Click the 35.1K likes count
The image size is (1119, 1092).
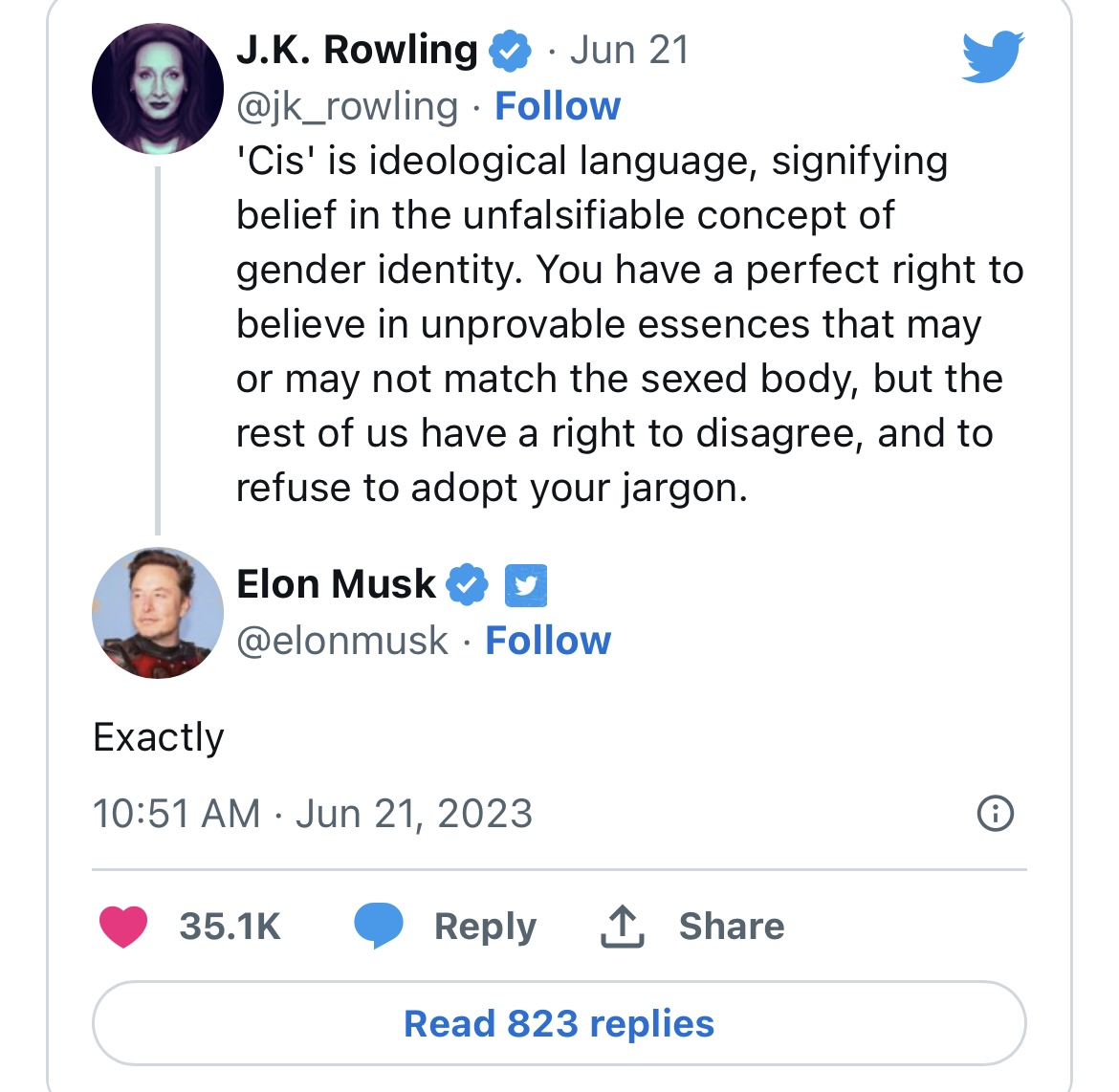tap(230, 927)
